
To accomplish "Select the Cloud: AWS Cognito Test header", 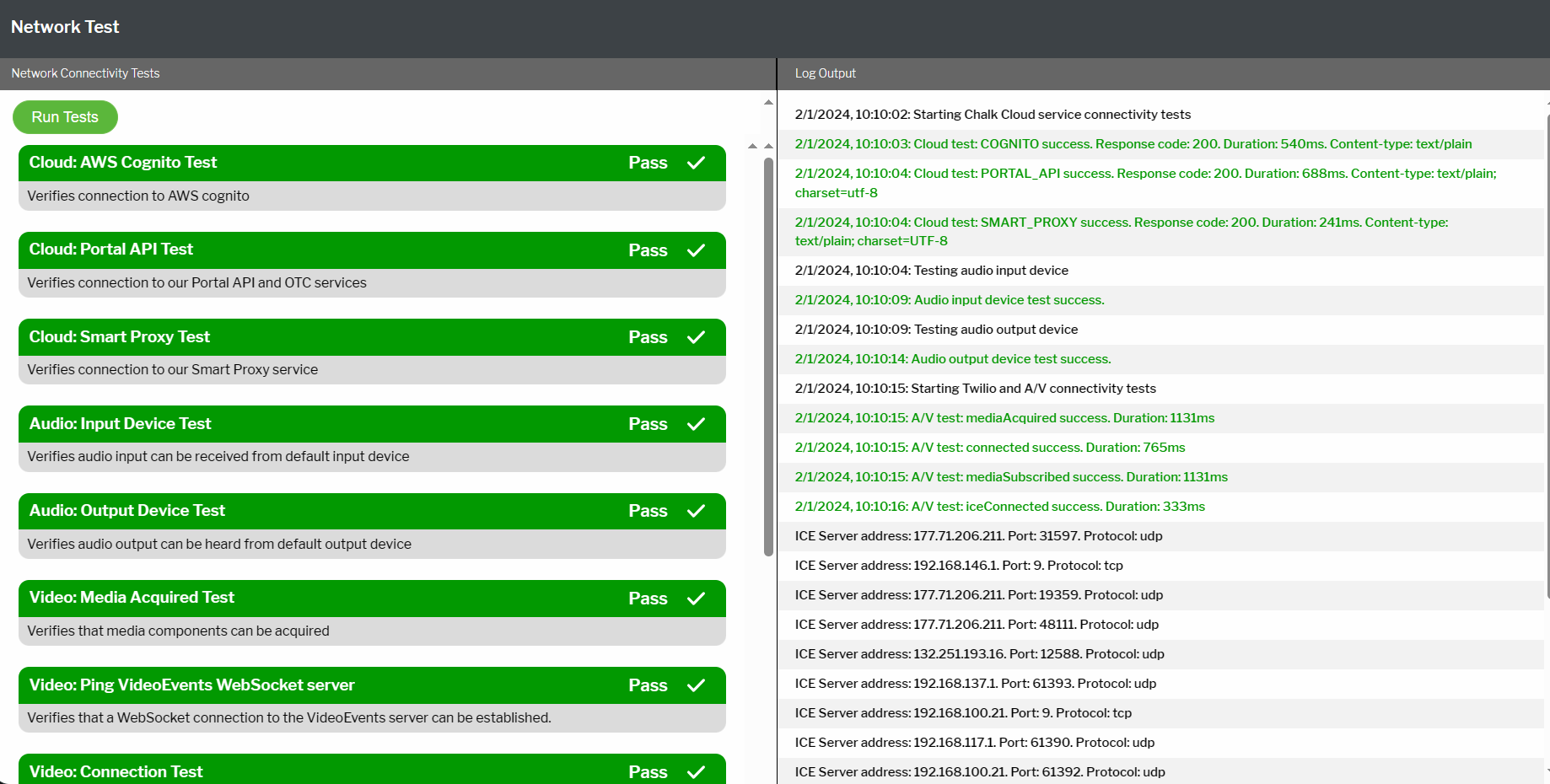I will 123,163.
